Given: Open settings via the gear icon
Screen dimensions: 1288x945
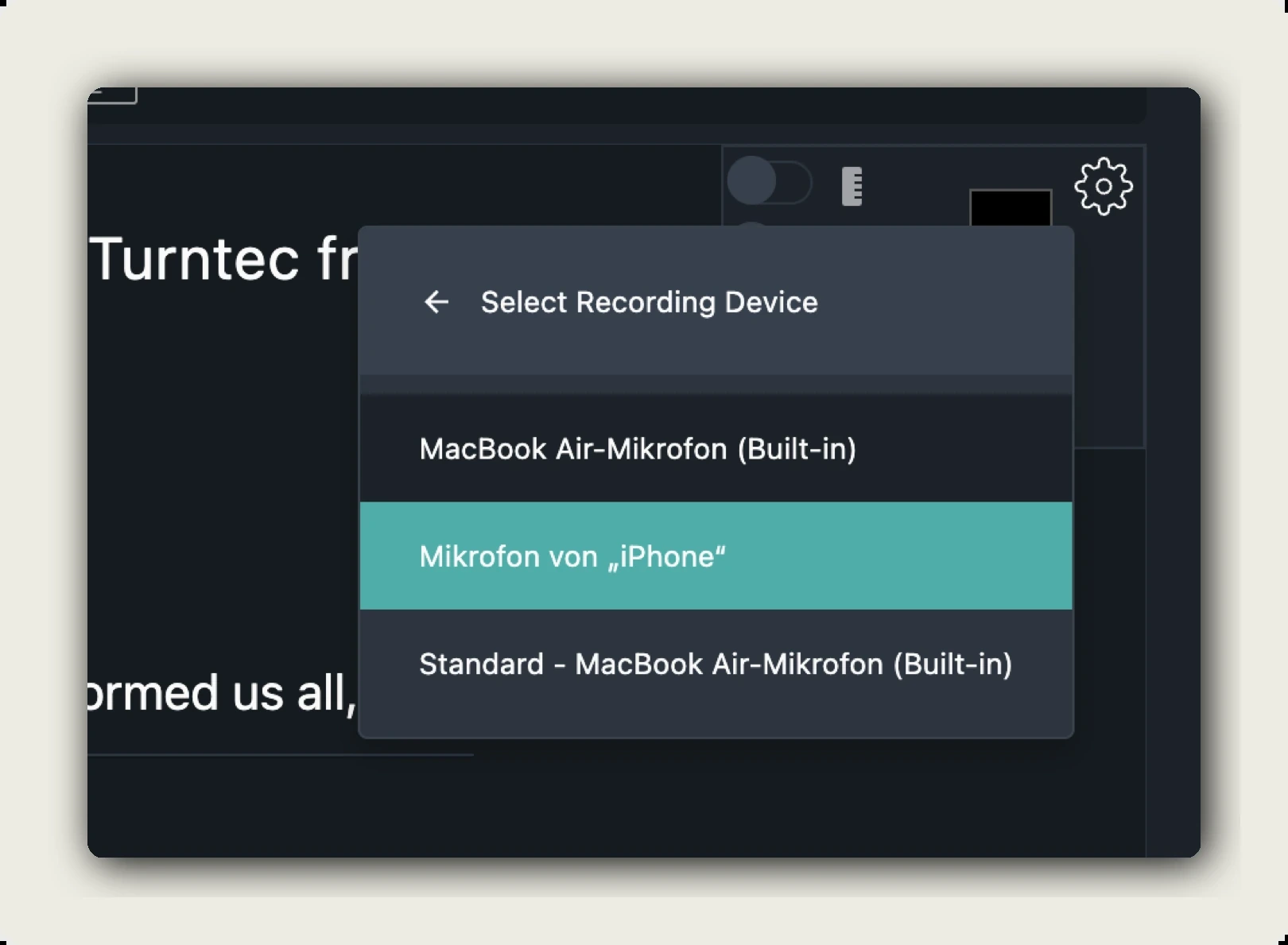Looking at the screenshot, I should point(1104,187).
